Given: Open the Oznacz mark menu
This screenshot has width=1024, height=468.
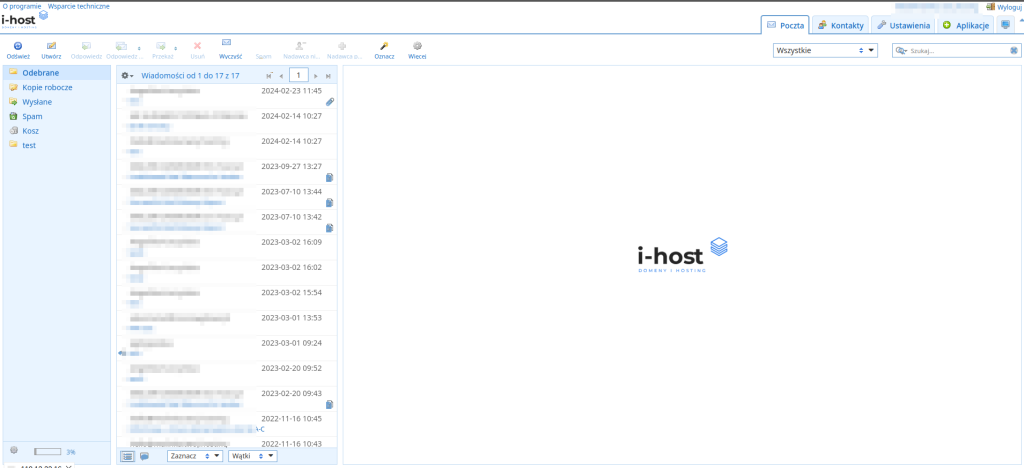Looking at the screenshot, I should (384, 46).
